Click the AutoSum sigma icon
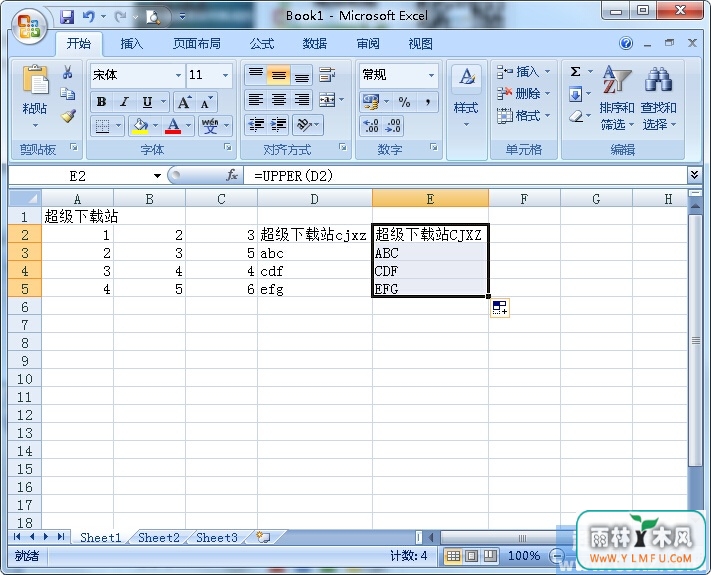 (x=575, y=72)
